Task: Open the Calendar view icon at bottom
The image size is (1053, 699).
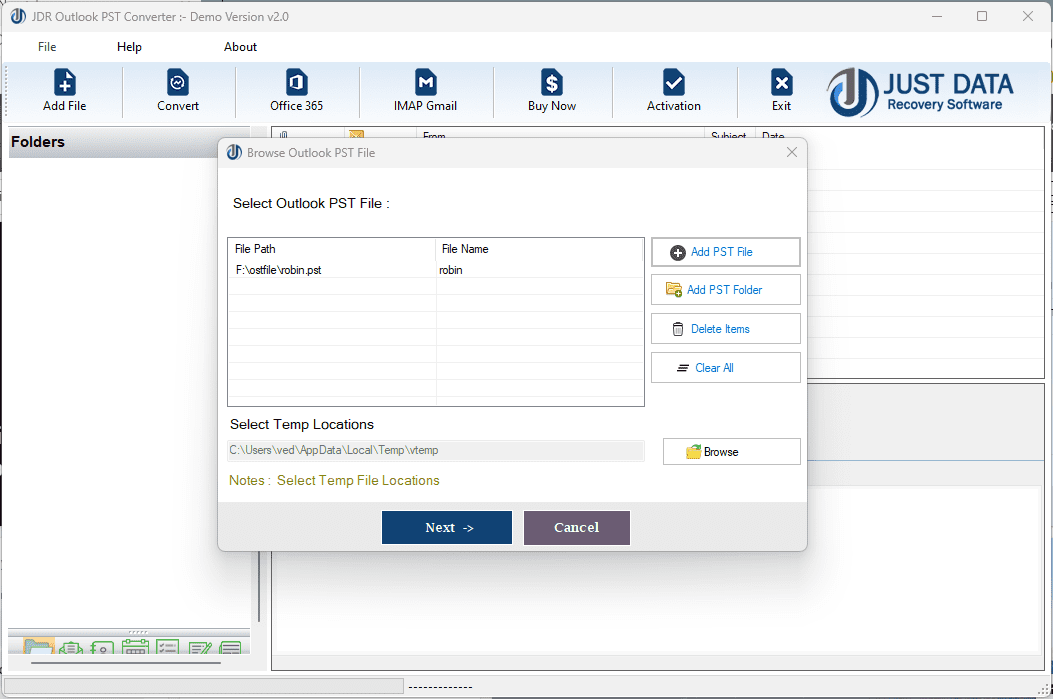Action: pyautogui.click(x=135, y=647)
